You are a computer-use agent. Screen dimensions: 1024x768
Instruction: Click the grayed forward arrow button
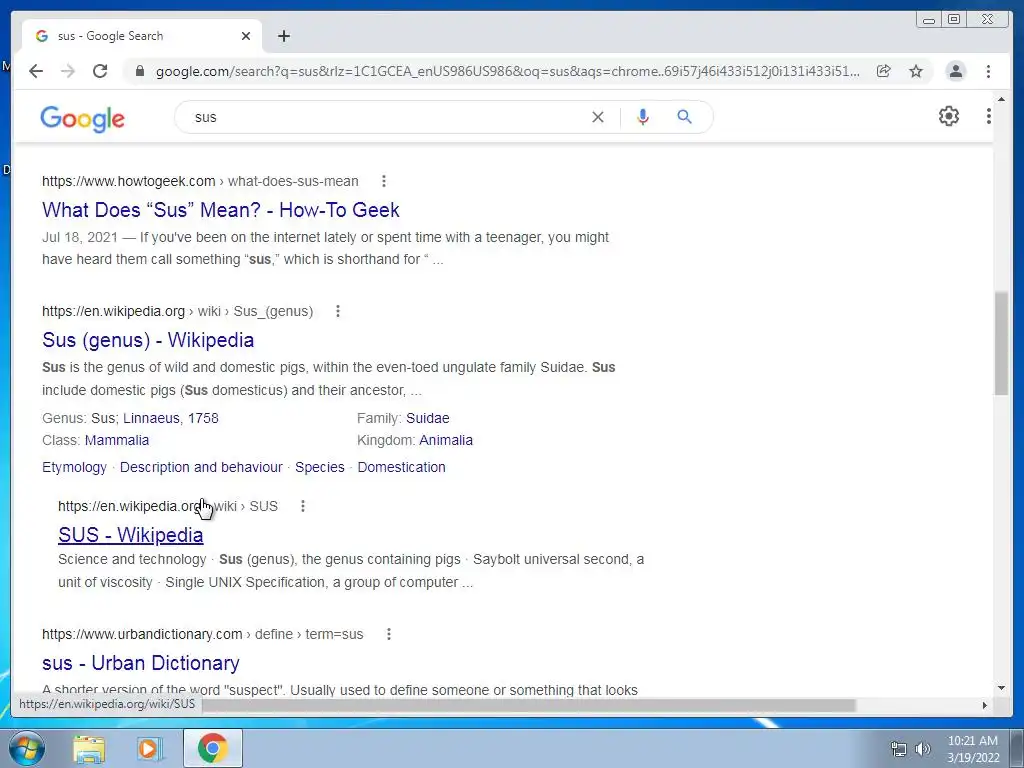[x=68, y=71]
